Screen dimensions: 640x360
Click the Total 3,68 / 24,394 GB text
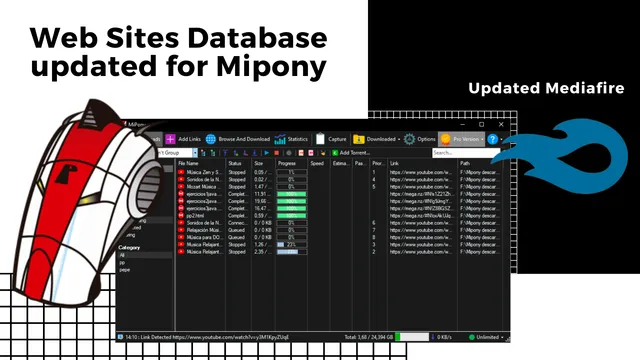368,338
